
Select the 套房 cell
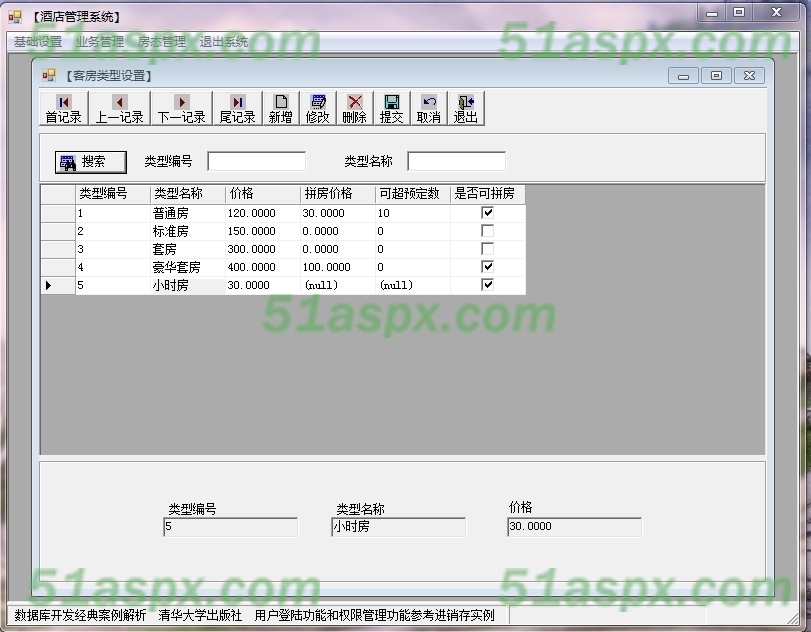click(188, 249)
